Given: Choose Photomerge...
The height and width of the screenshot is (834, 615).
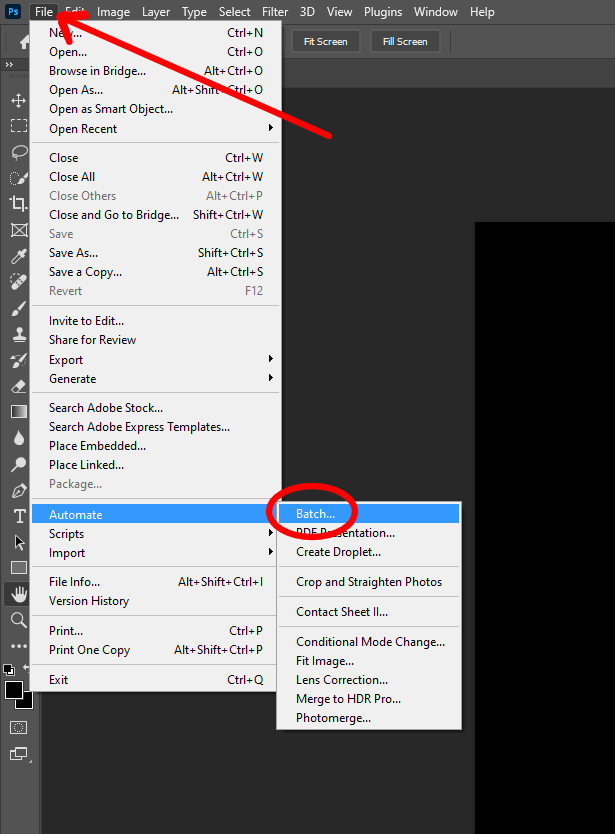Looking at the screenshot, I should tap(369, 718).
